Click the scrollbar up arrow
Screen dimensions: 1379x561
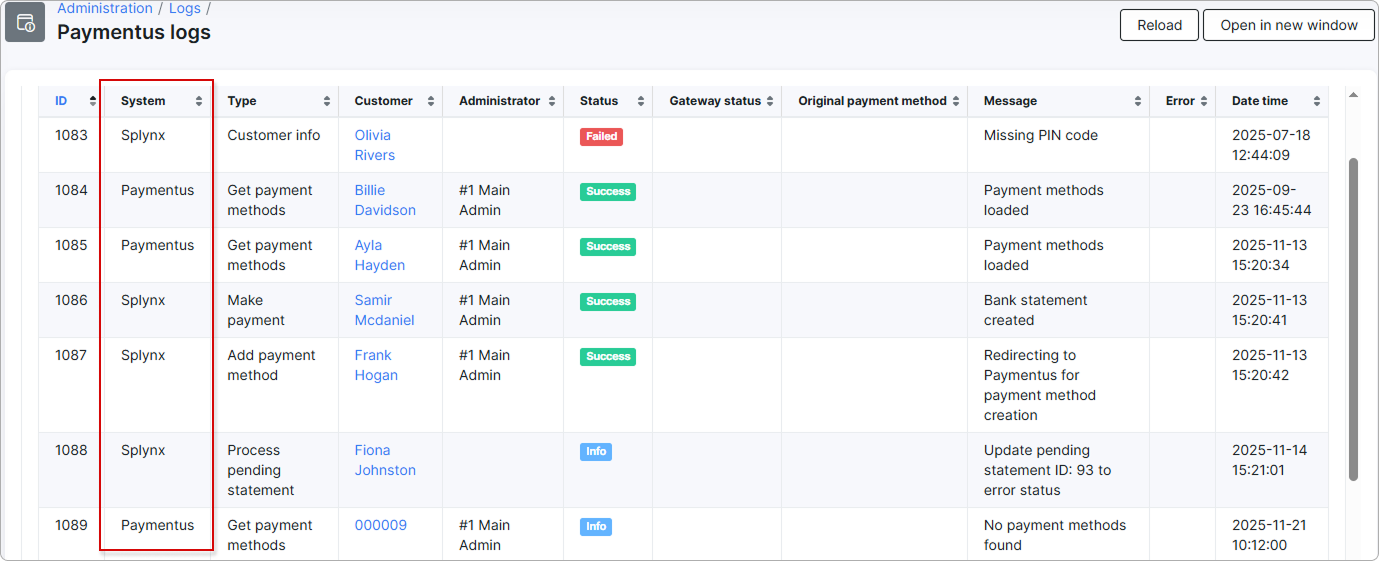(1353, 95)
